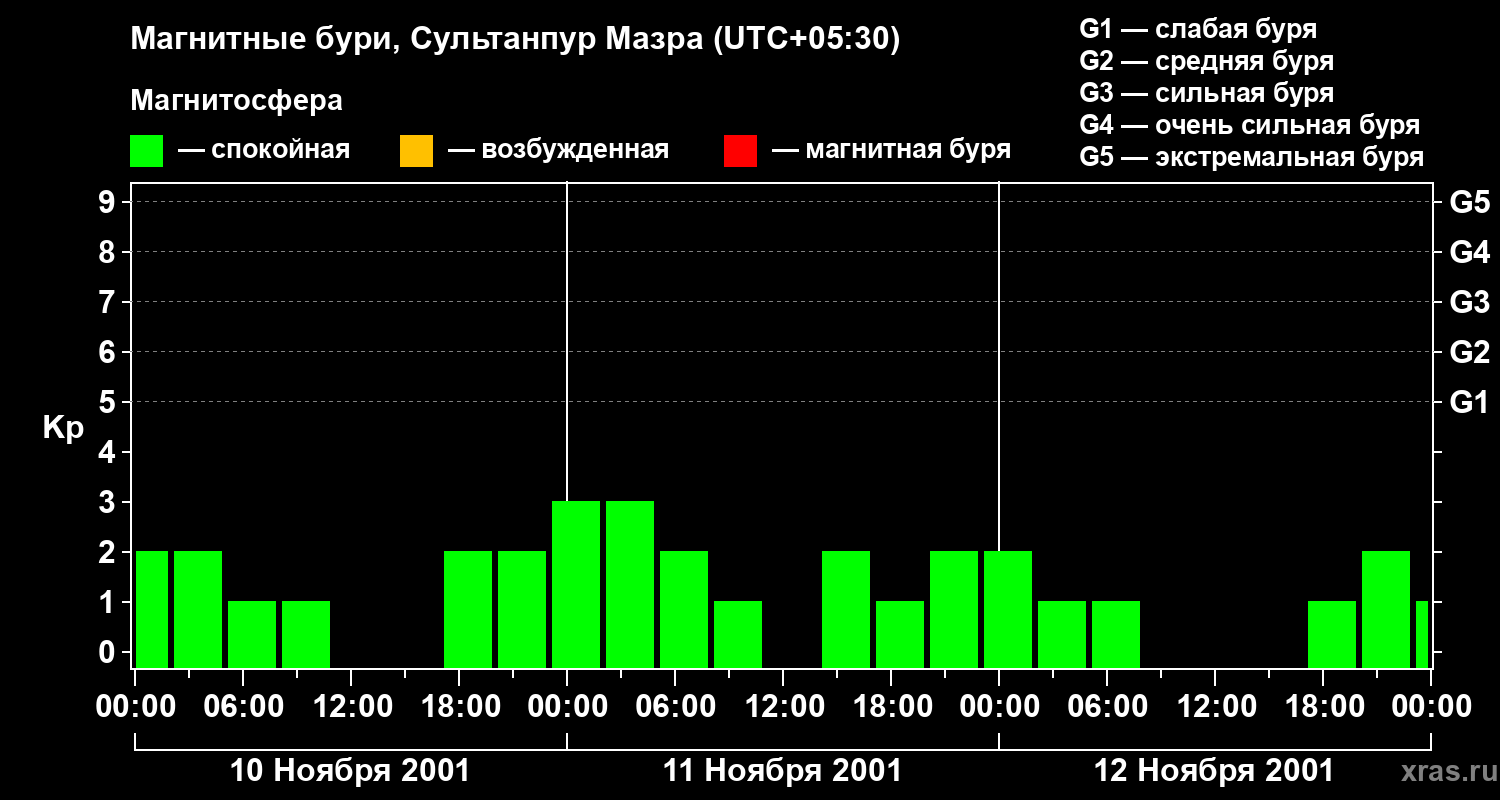Click the 12 November Kp 1 bar spanning 06:00
This screenshot has height=800, width=1500.
click(x=1116, y=634)
